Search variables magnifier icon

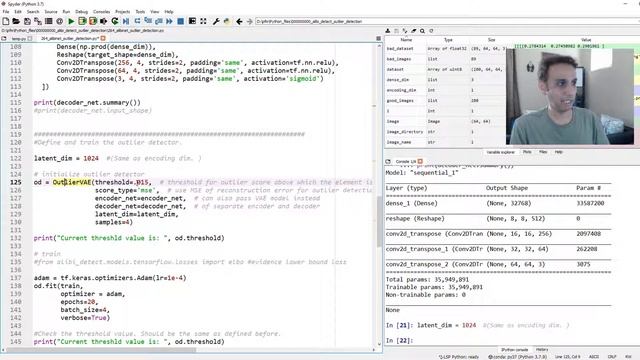(422, 31)
